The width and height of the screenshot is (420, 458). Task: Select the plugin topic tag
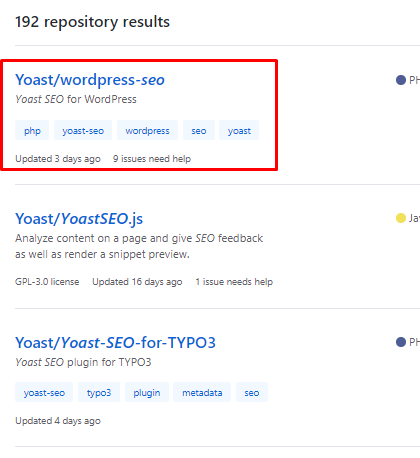147,392
